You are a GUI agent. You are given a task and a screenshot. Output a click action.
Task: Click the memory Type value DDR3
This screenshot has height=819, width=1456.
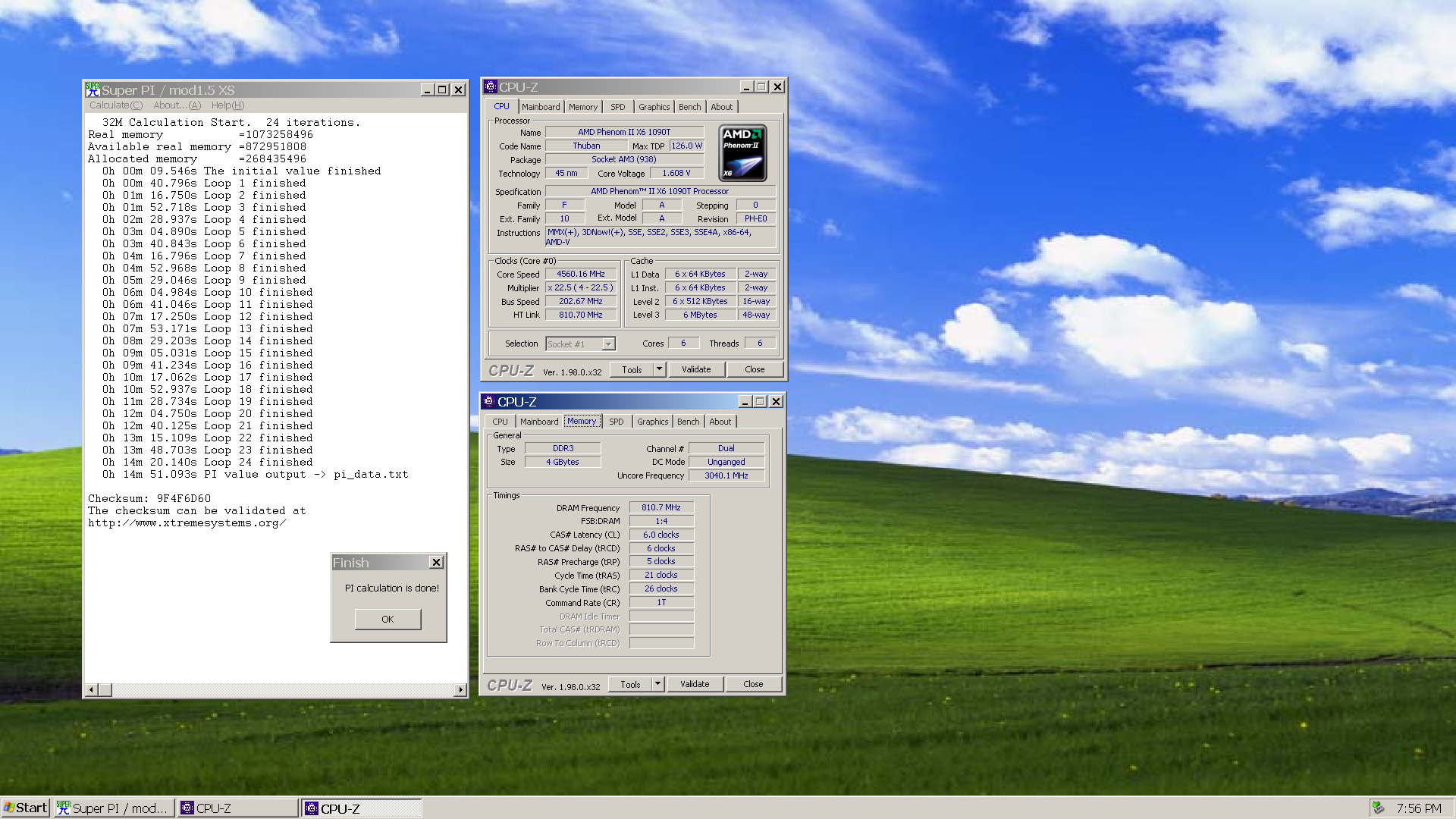tap(563, 449)
